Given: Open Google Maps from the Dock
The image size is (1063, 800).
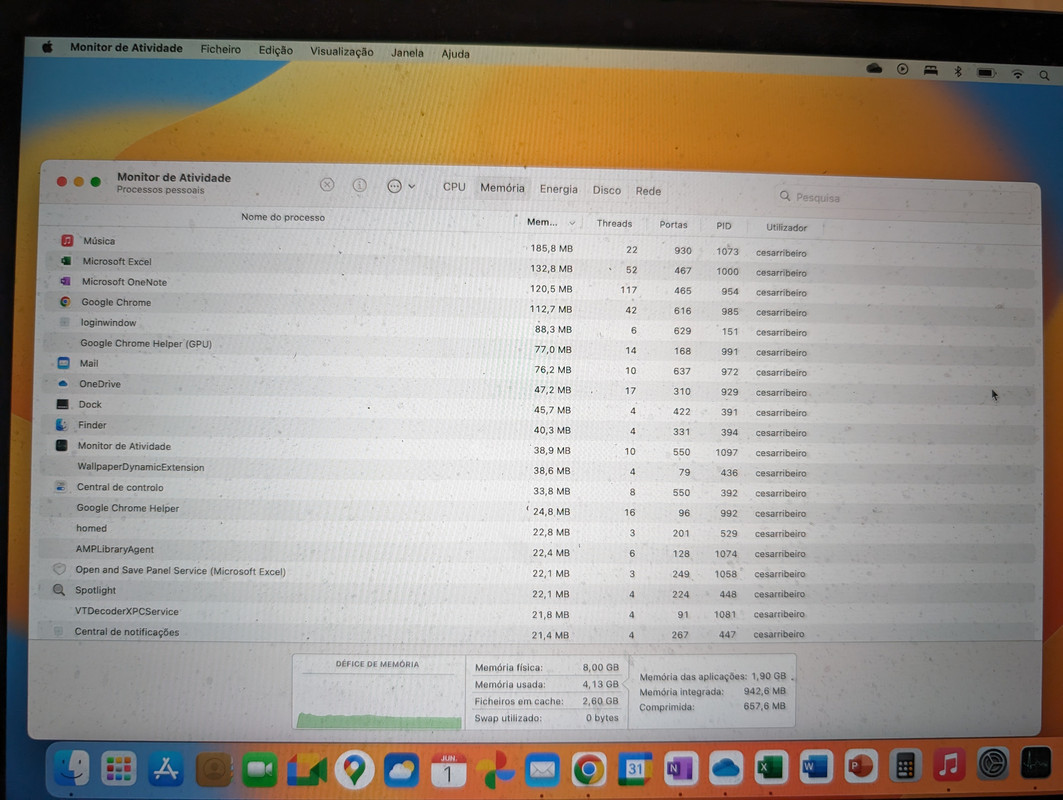Looking at the screenshot, I should tap(354, 770).
